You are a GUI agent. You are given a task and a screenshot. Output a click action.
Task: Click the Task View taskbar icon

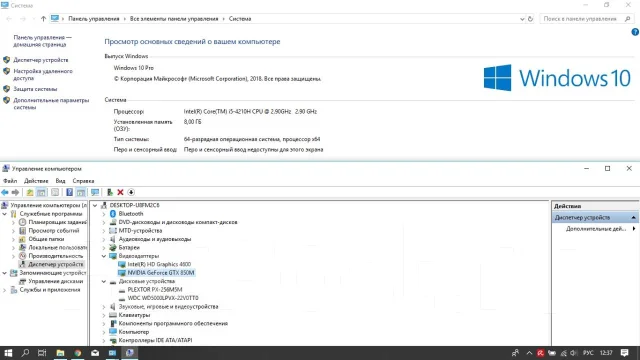click(42, 353)
